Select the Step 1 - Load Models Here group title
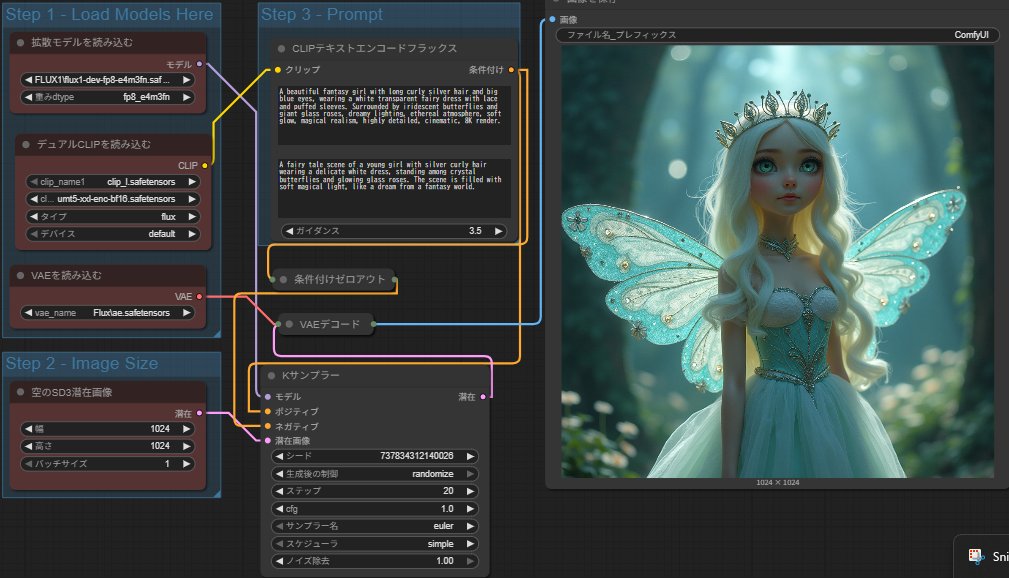The width and height of the screenshot is (1009, 578). click(109, 14)
